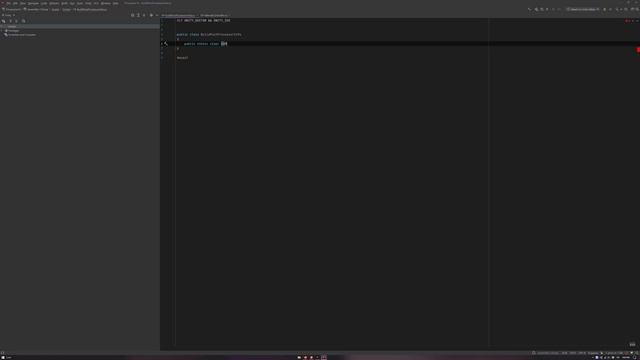Place the cursor after the class name in the editor
The image size is (640, 360).
pyautogui.click(x=227, y=44)
